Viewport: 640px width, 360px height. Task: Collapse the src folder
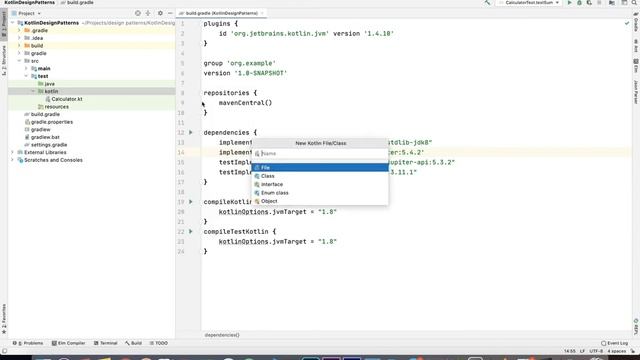click(19, 61)
